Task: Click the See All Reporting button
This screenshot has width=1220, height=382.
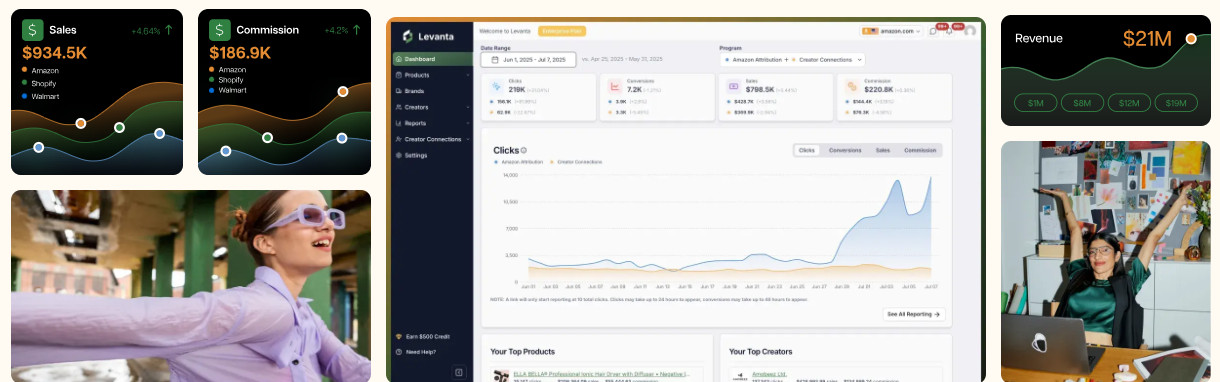Action: [913, 314]
